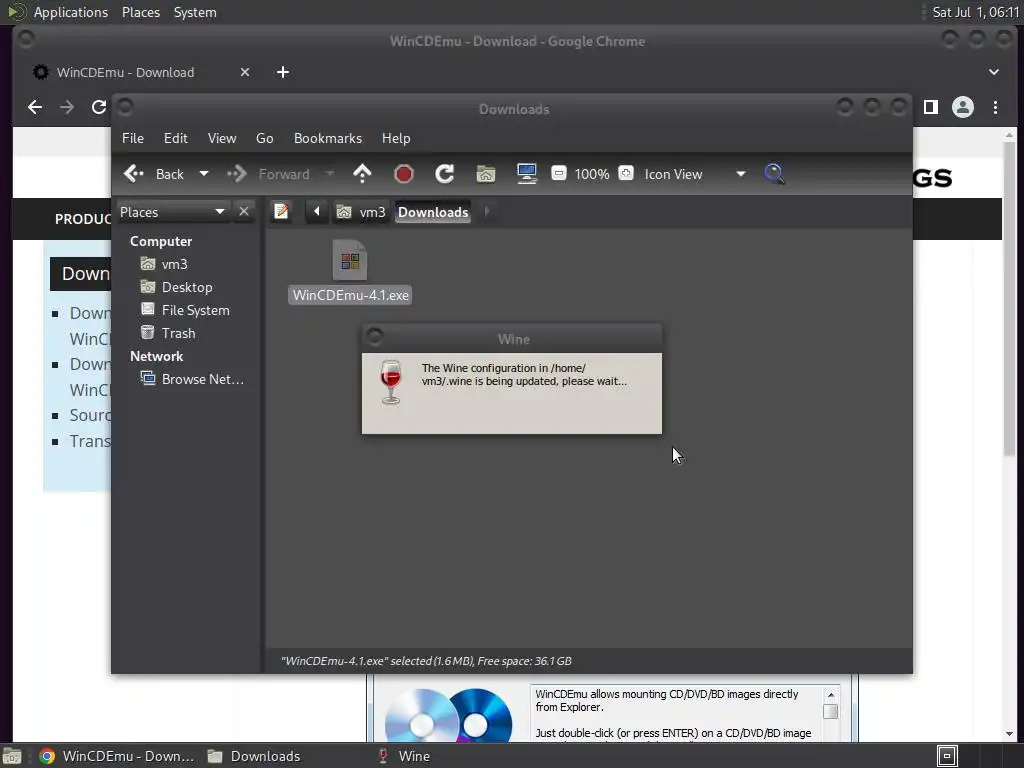
Task: Switch to WinCDEmu Chrome taskbar entry
Action: 116,756
